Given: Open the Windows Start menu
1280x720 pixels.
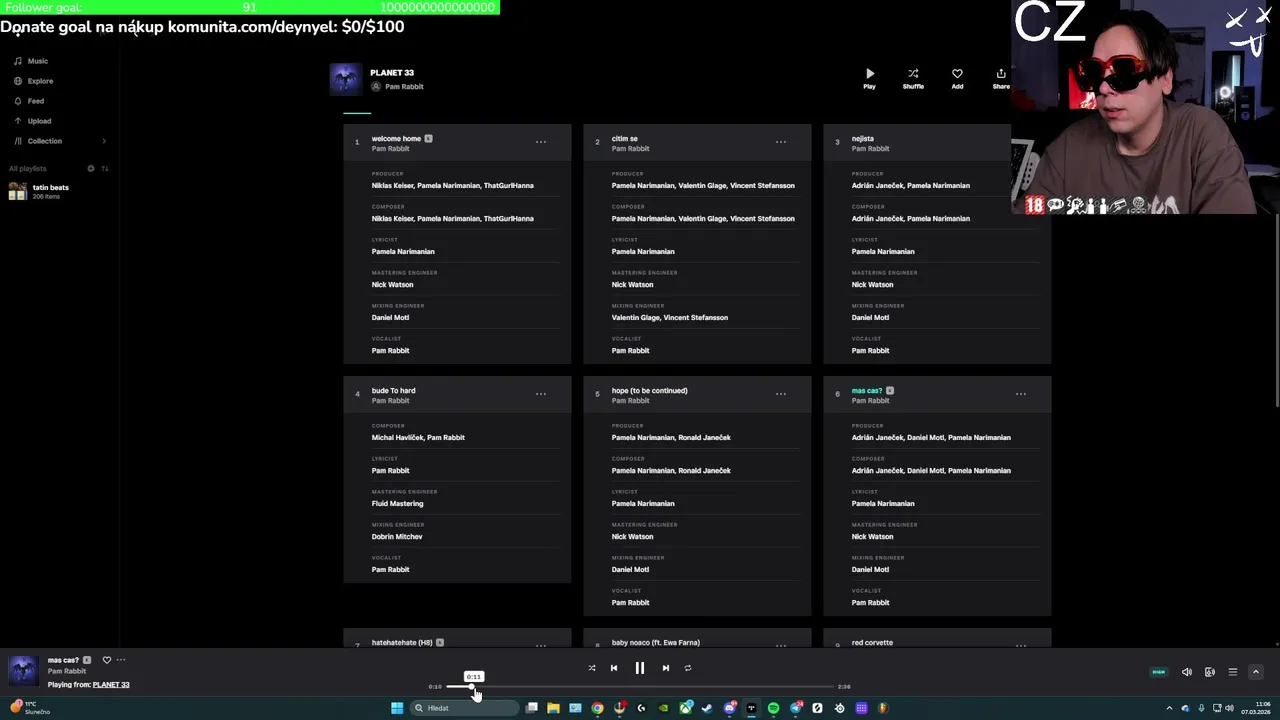Looking at the screenshot, I should pyautogui.click(x=397, y=708).
